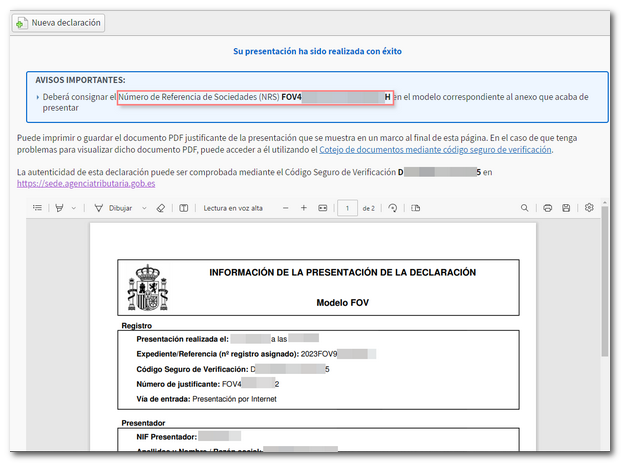Activate the Dibujar drawing tool
This screenshot has width=621, height=463.
[113, 208]
